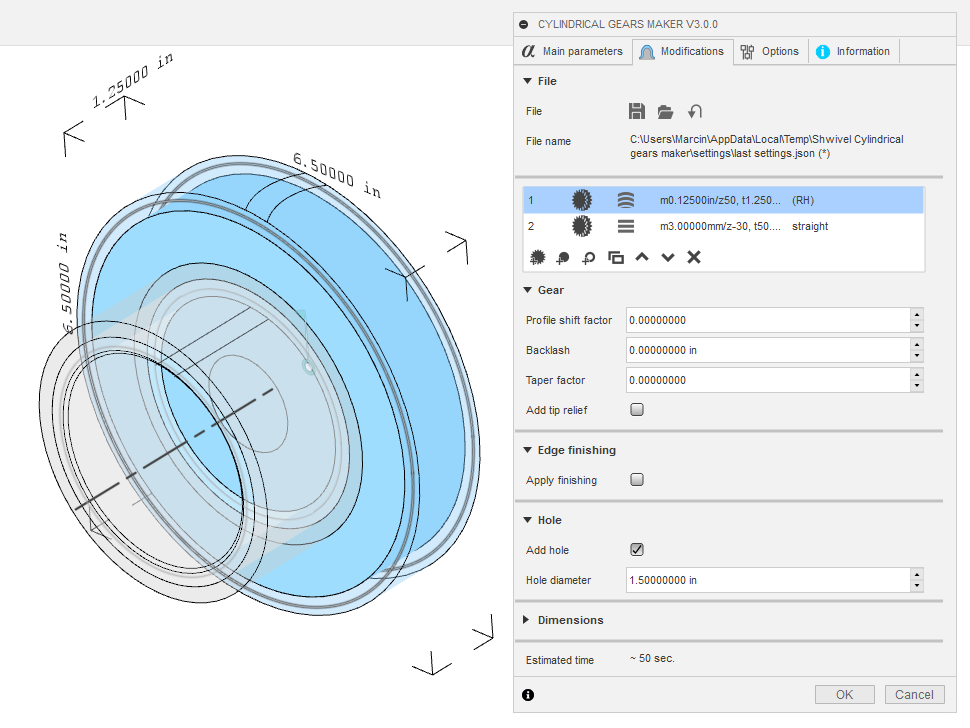Click gear icon in row 1

coord(582,200)
